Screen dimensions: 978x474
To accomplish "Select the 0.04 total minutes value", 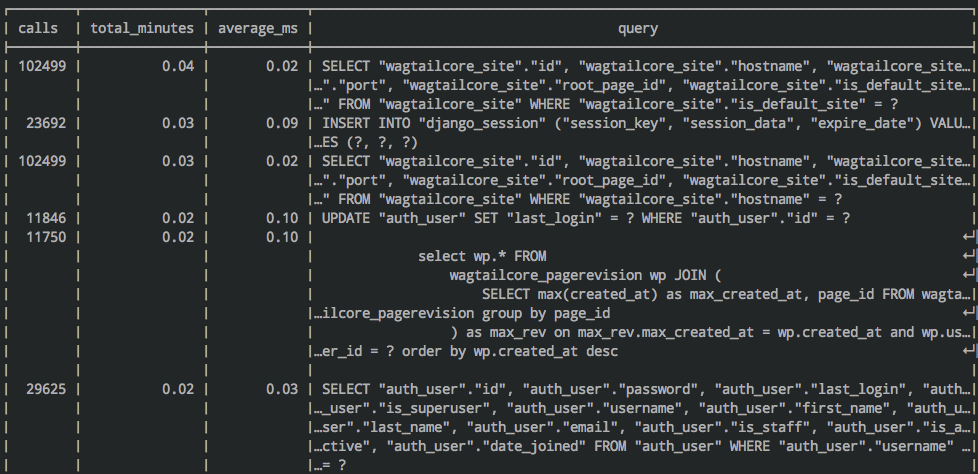I will click(x=177, y=67).
